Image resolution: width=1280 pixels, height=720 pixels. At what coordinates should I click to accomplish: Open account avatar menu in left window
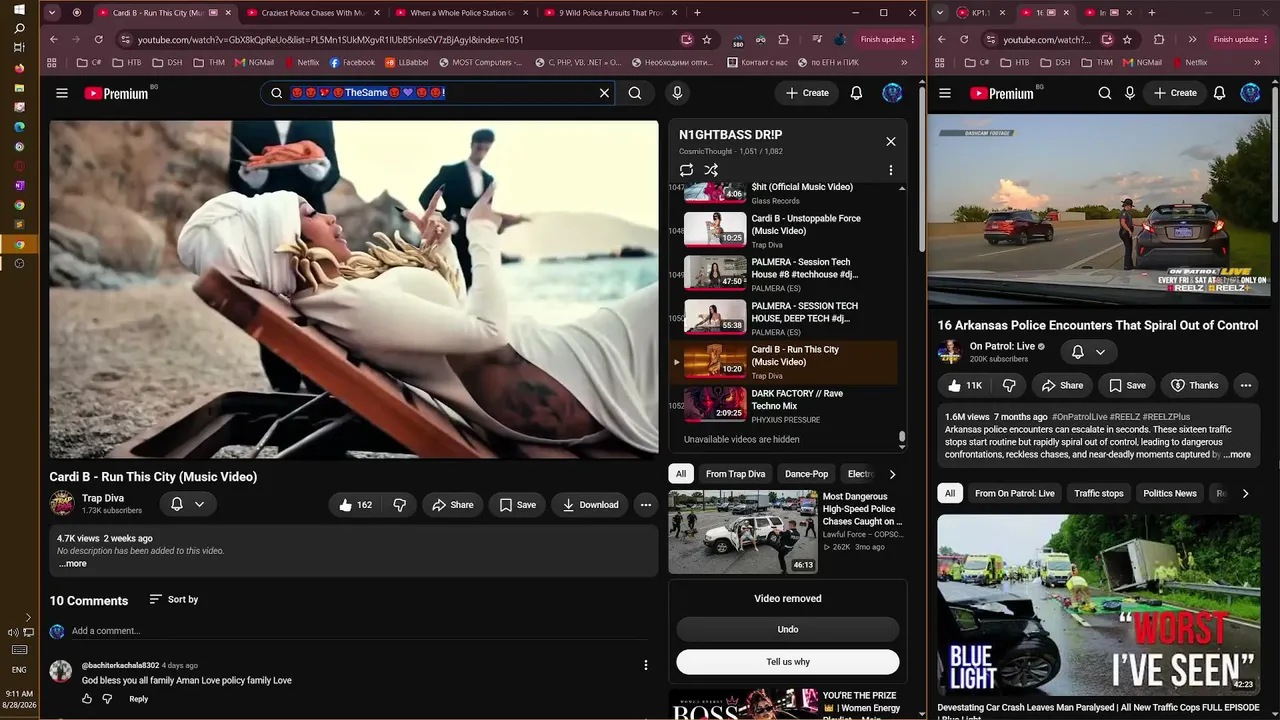point(892,93)
